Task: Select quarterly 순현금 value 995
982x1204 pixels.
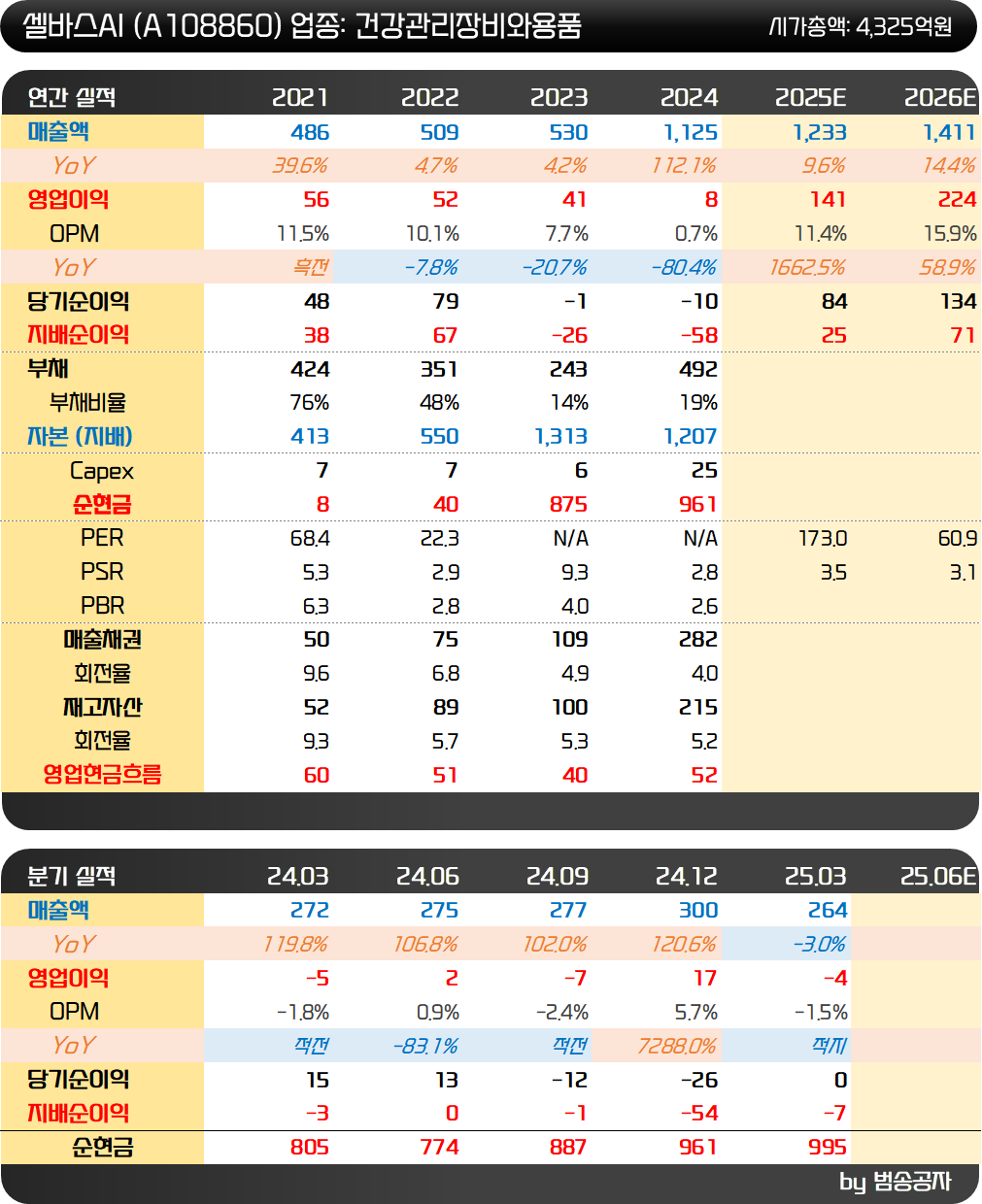Action: [x=828, y=1147]
